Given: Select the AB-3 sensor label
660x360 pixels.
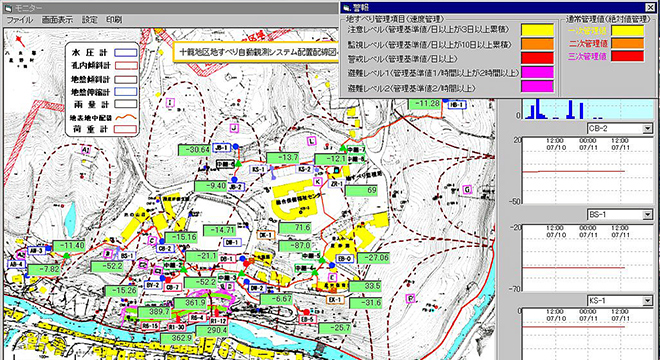Looking at the screenshot, I should point(36,251).
